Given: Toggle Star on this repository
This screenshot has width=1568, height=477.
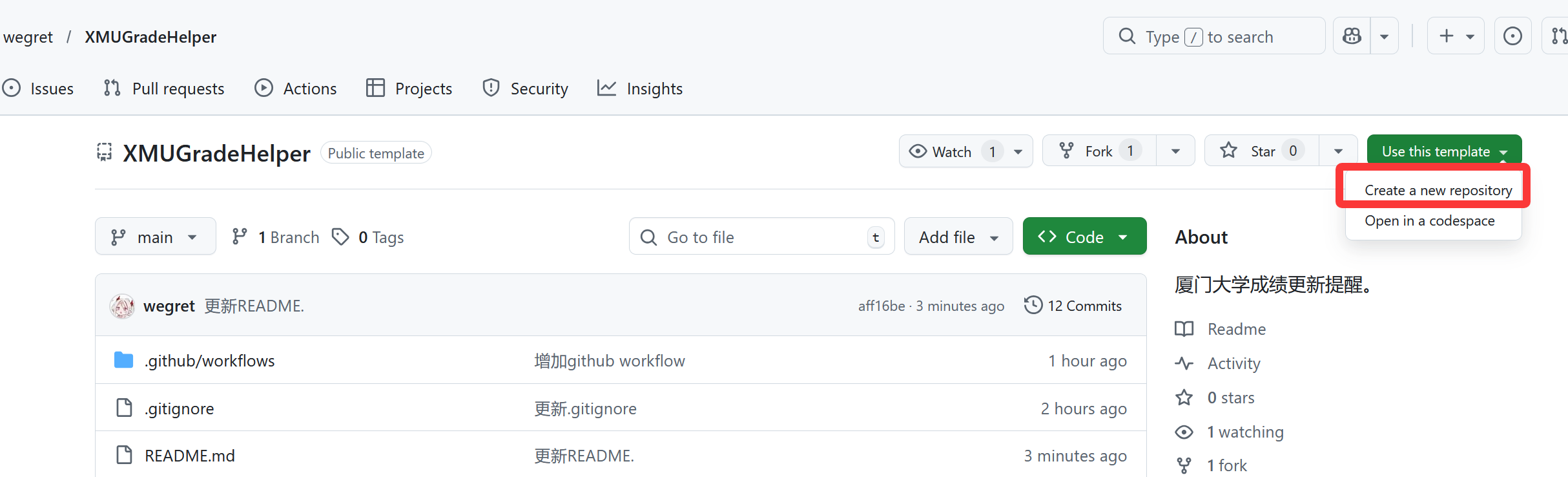Looking at the screenshot, I should coord(1261,151).
